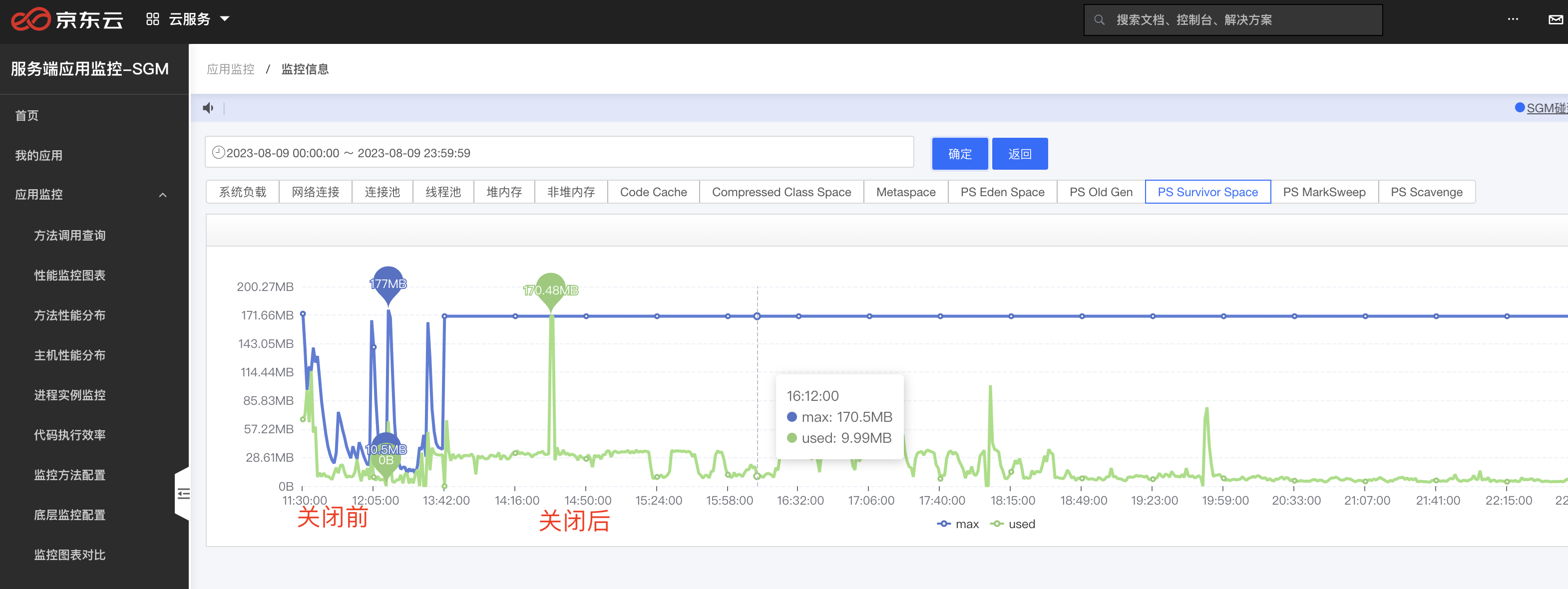Viewport: 1568px width, 589px height.
Task: Click the JD Cloud logo
Action: click(67, 19)
